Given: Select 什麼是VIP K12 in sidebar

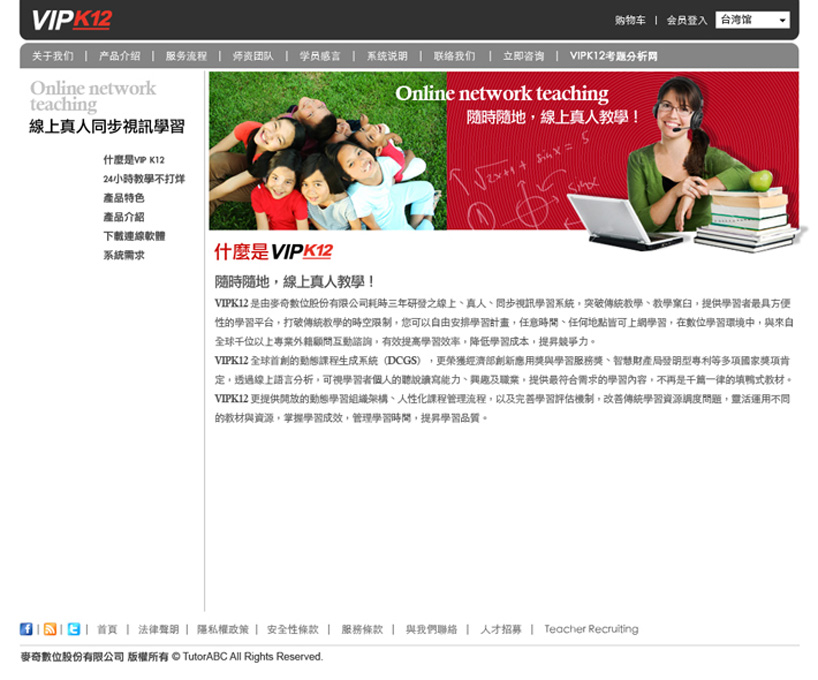Looking at the screenshot, I should coord(134,160).
